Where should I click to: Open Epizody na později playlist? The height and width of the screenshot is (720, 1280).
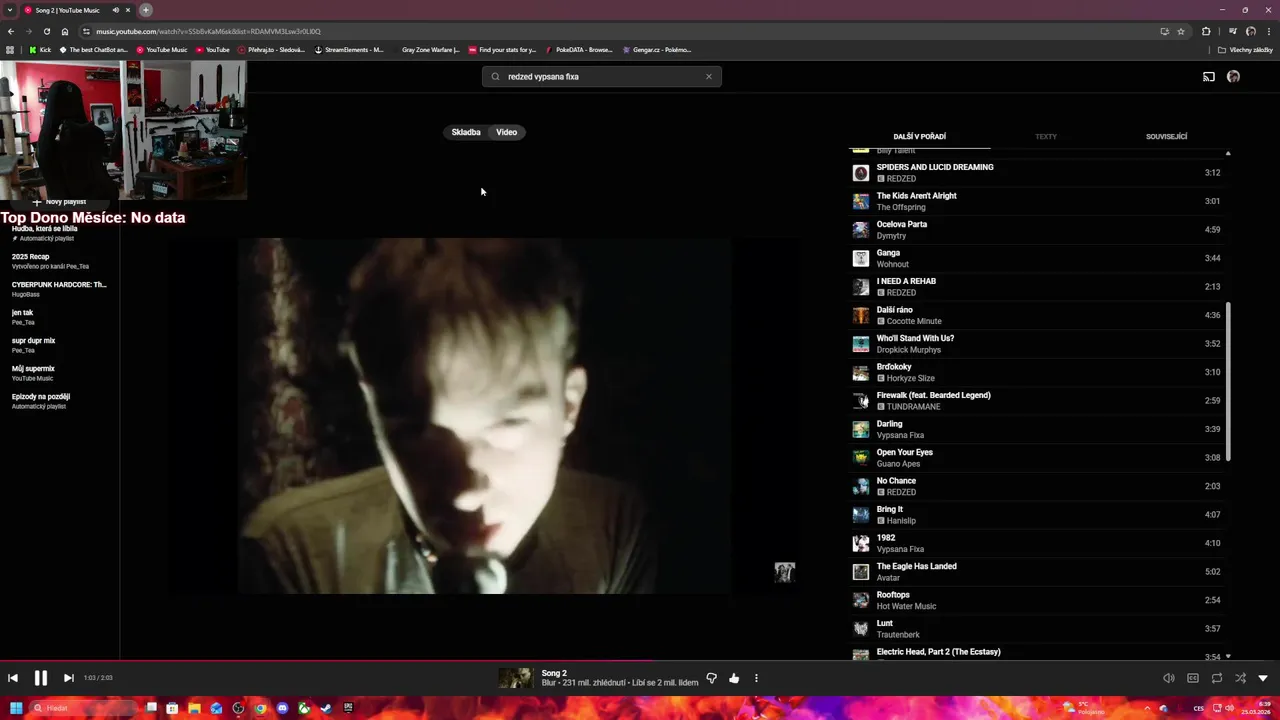point(60,401)
